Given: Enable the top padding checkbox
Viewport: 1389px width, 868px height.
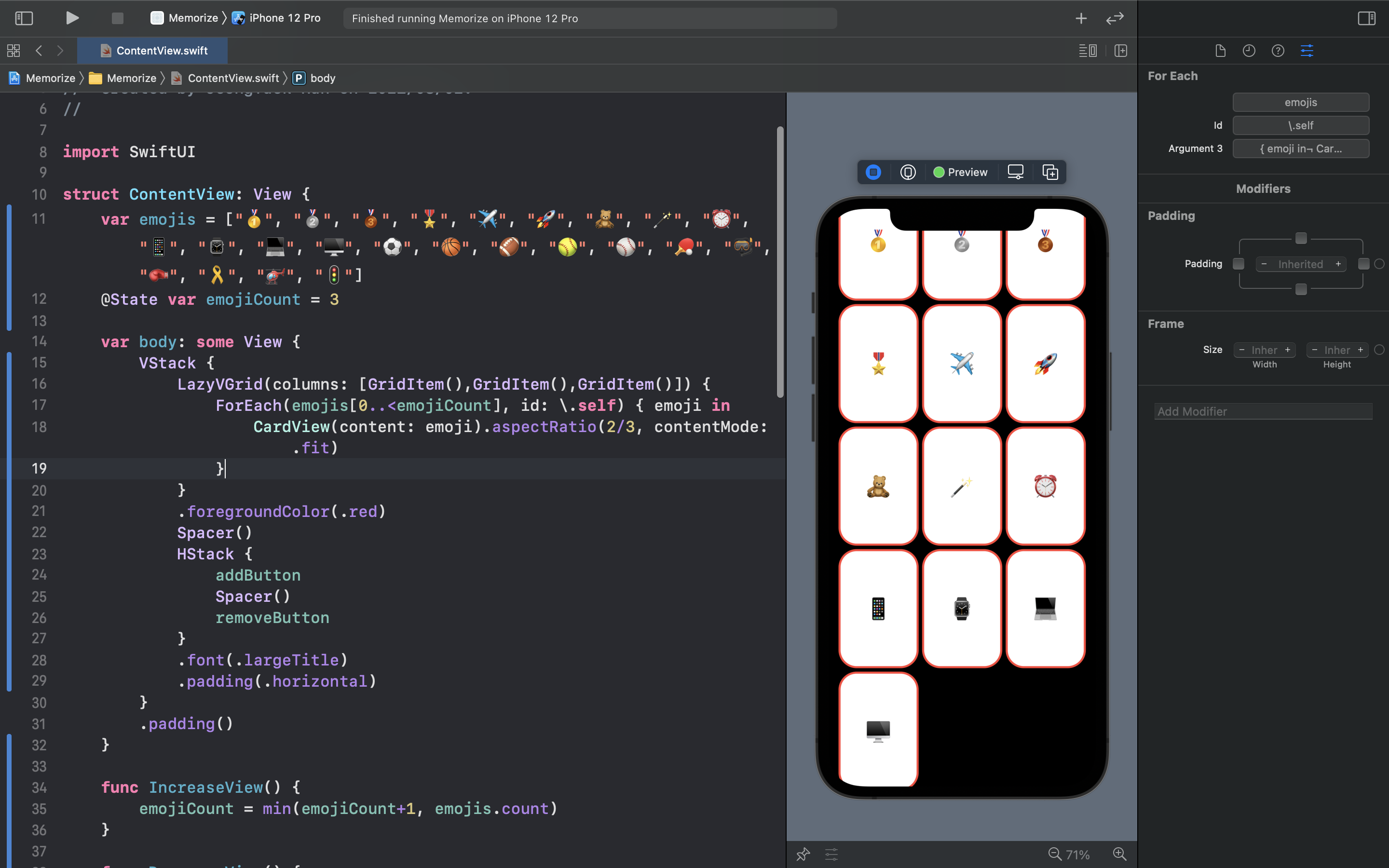Looking at the screenshot, I should 1301,238.
